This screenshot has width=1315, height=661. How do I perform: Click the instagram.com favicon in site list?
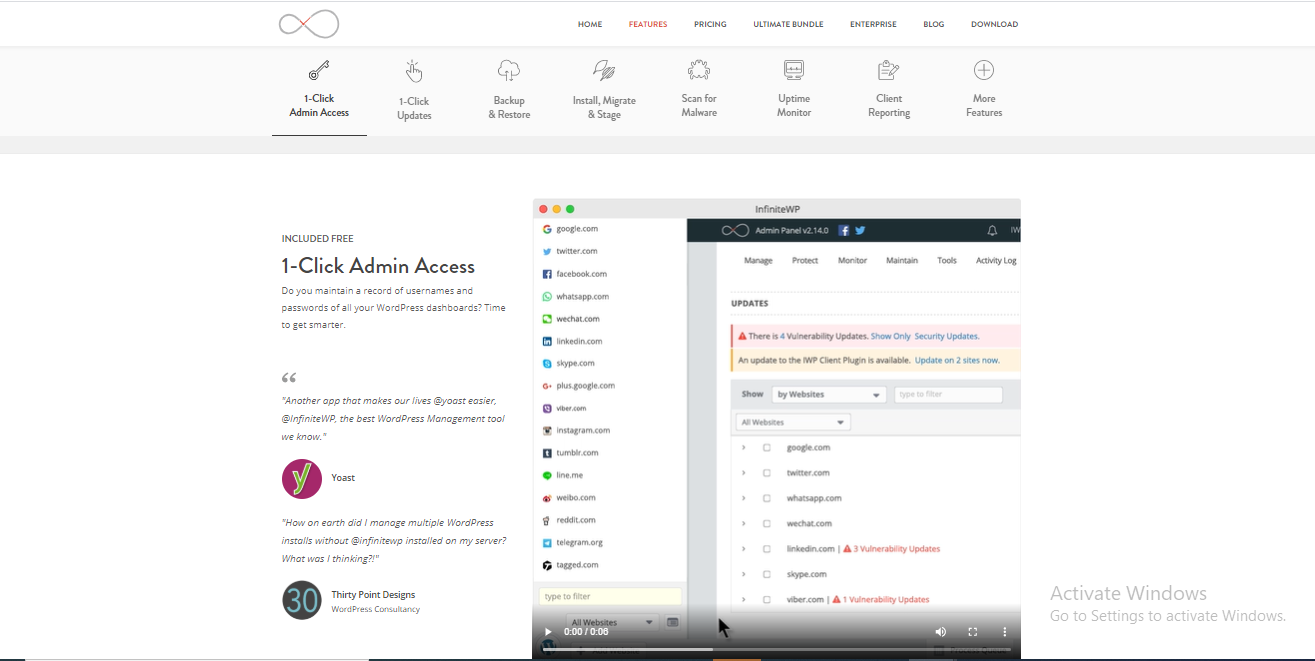click(547, 431)
